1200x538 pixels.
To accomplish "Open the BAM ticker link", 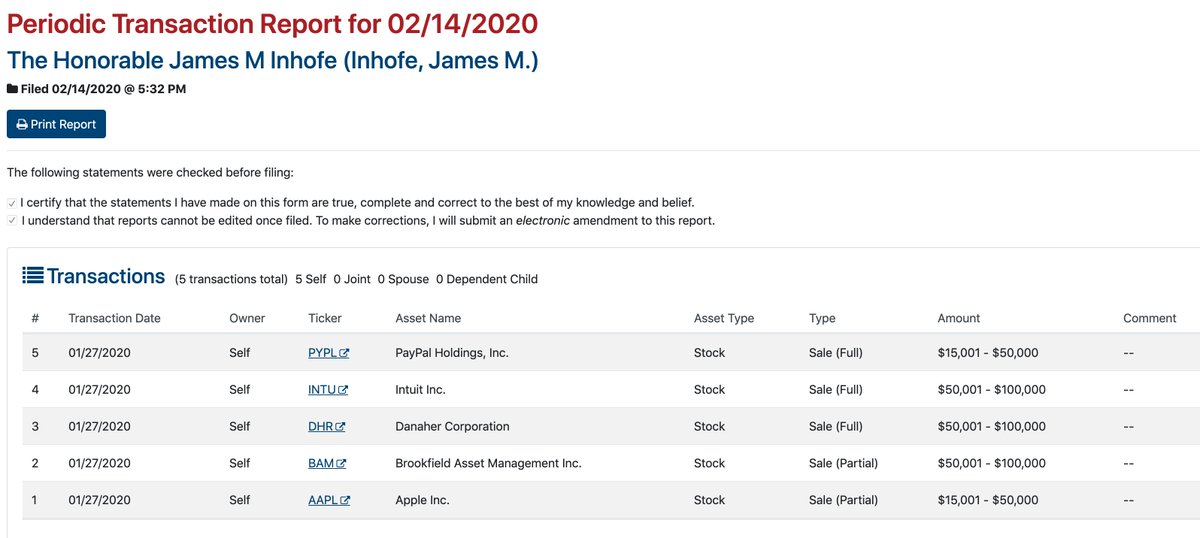I will click(x=327, y=463).
